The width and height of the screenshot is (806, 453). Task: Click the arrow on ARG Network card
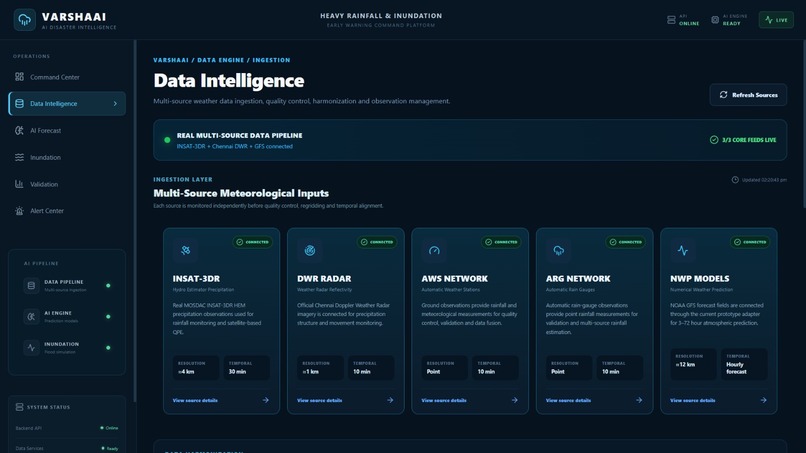(x=638, y=400)
